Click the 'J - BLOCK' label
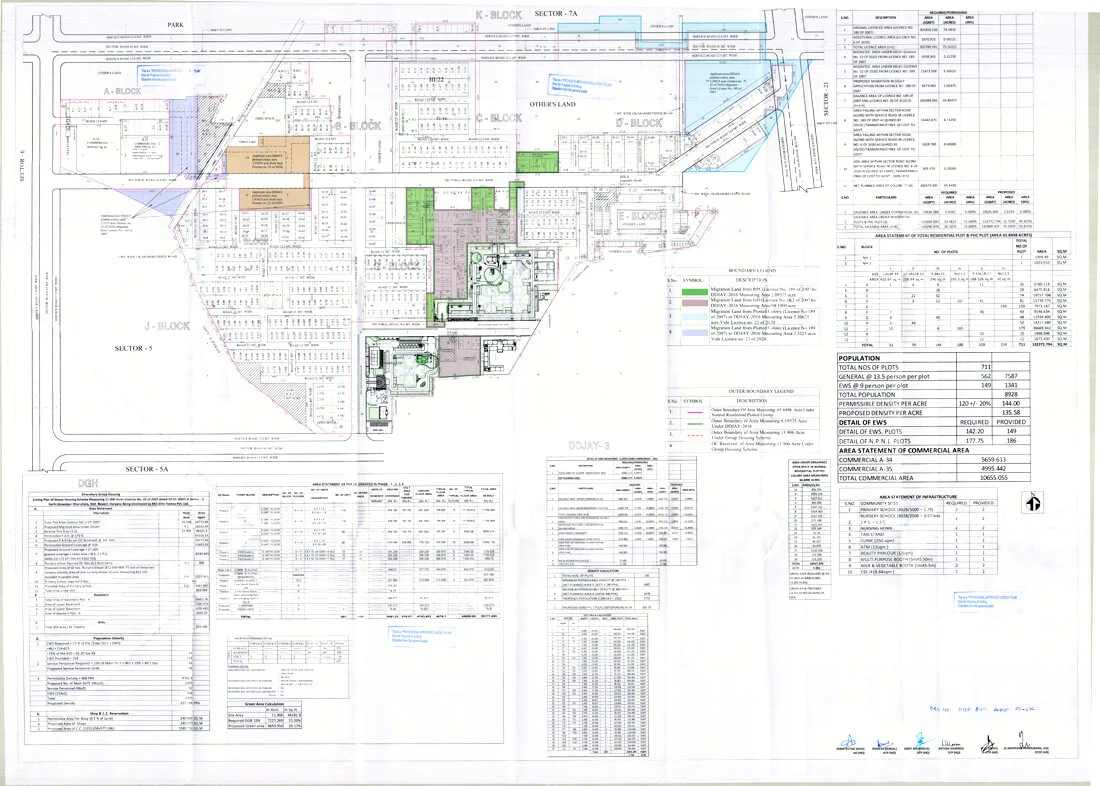 click(x=168, y=326)
